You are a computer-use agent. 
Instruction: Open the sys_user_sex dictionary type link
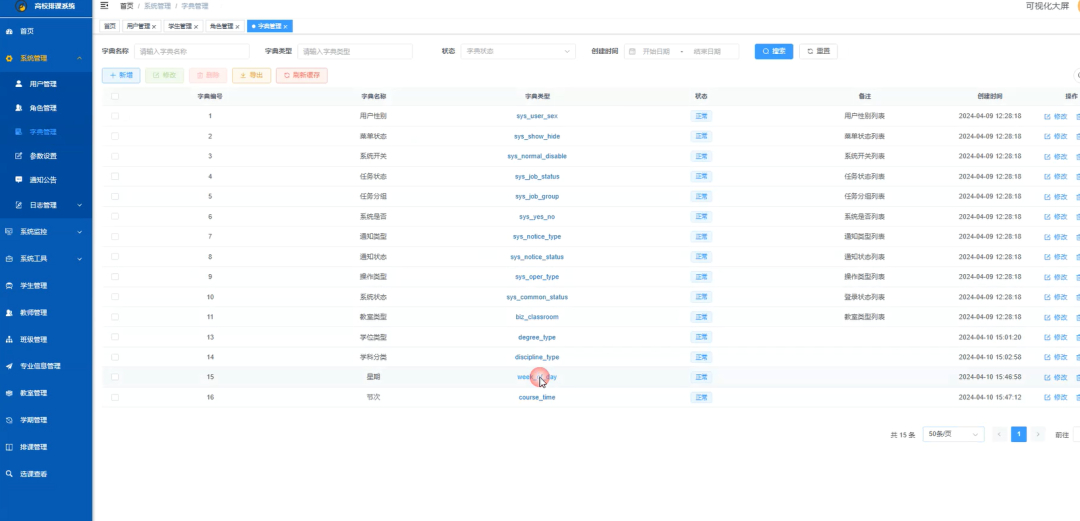pos(537,116)
